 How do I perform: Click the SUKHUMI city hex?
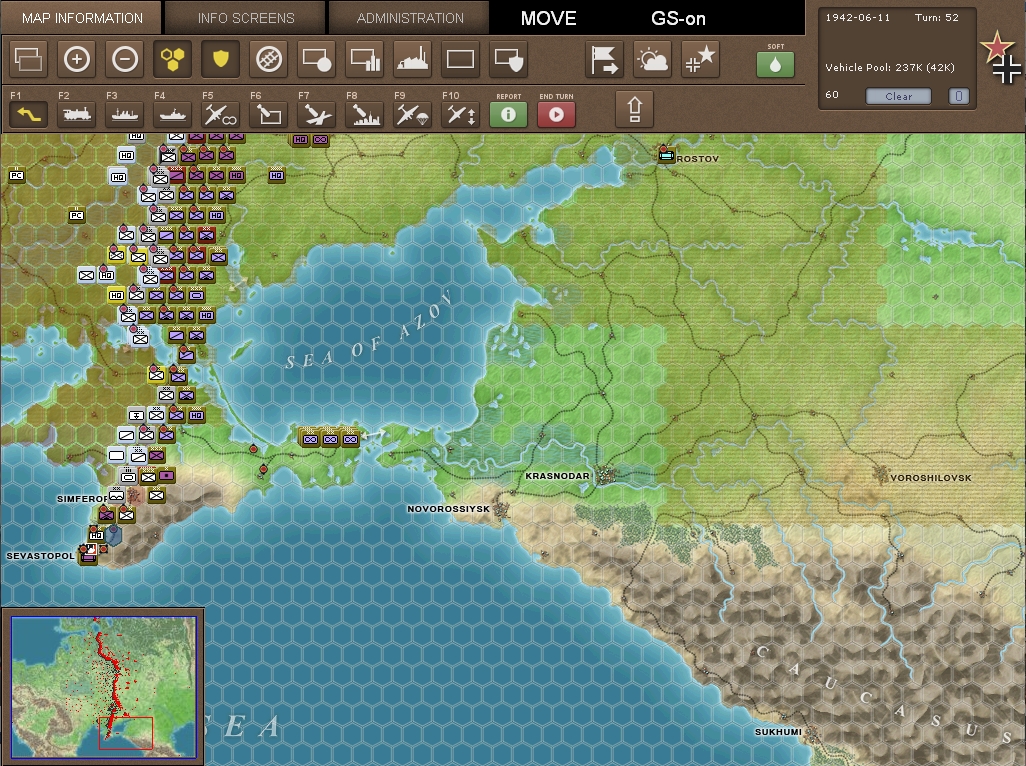(x=812, y=731)
